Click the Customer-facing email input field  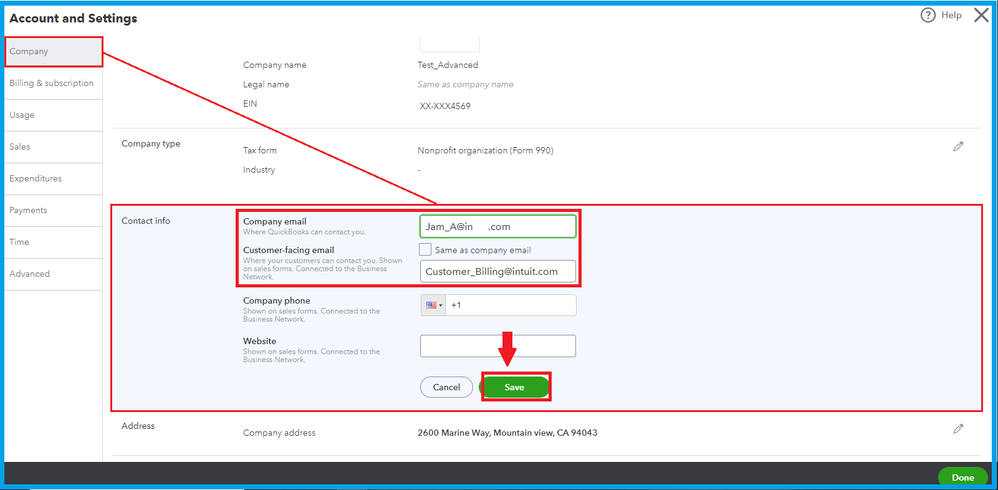tap(498, 271)
